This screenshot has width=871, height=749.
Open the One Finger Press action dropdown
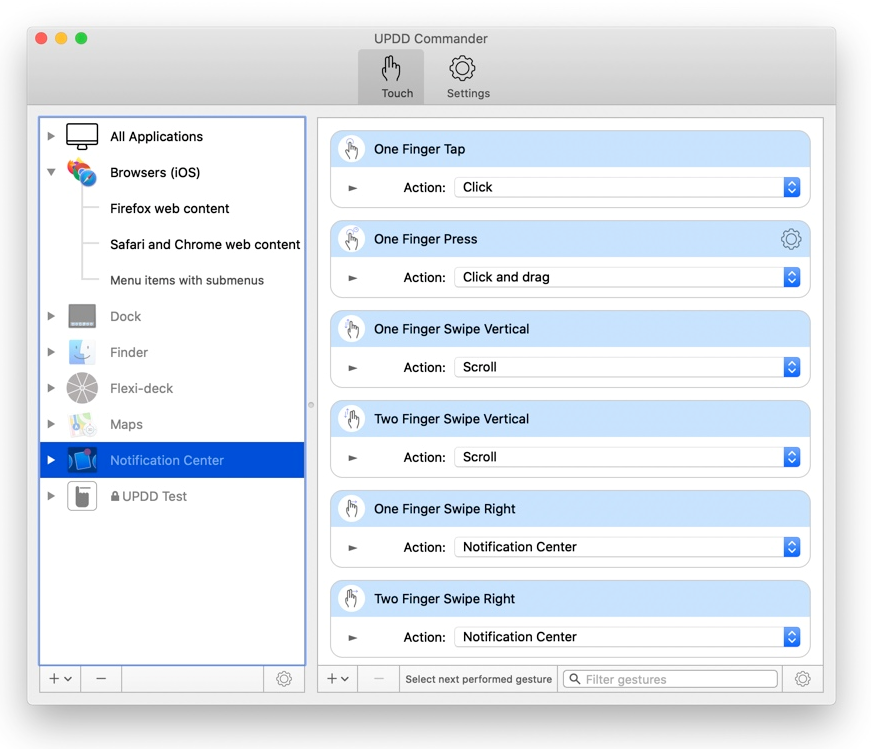(627, 277)
